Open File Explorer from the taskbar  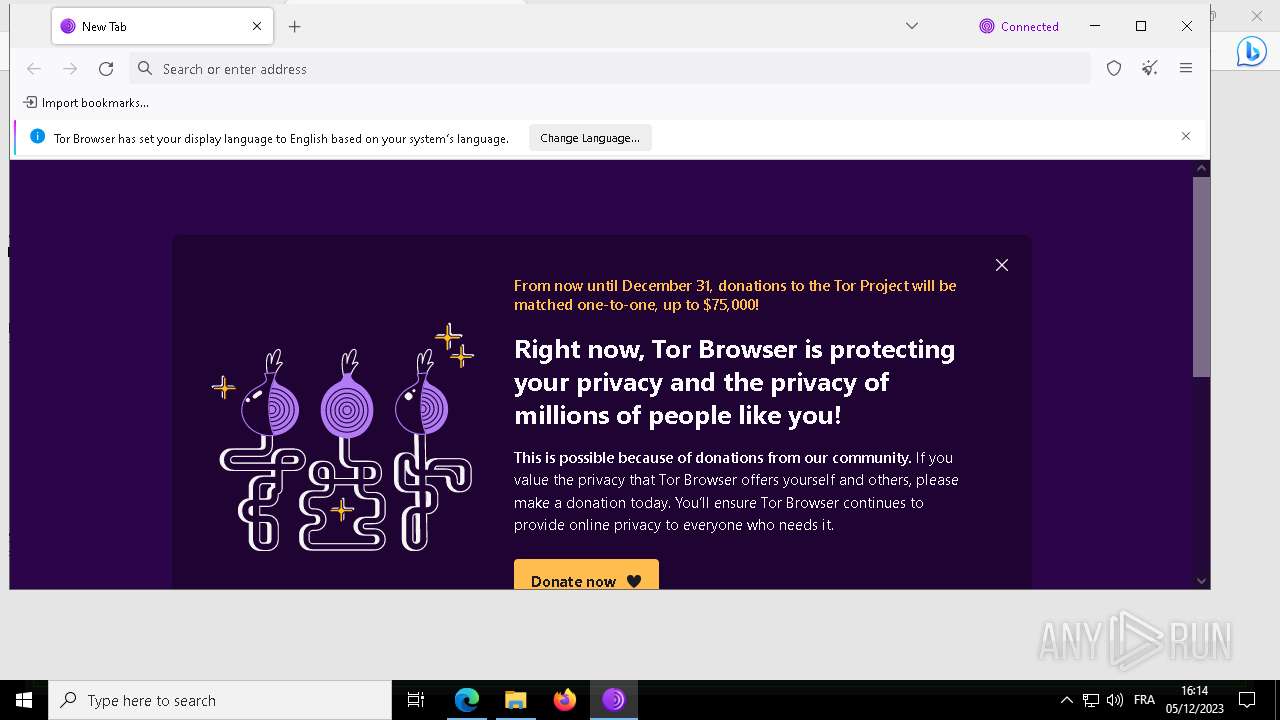tap(515, 700)
